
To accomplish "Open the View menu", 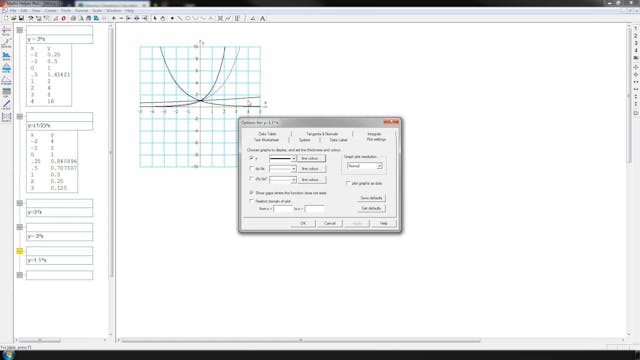I will [36, 10].
